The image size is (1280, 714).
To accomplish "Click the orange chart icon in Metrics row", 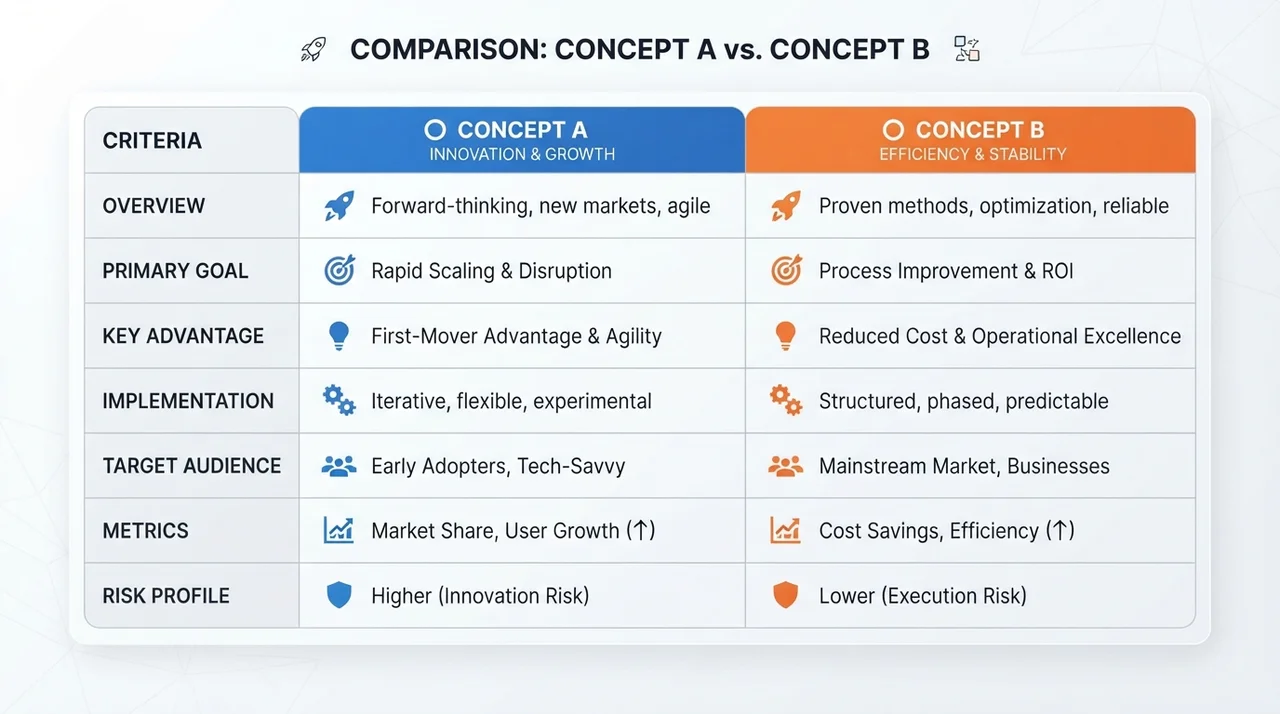I will tap(785, 530).
